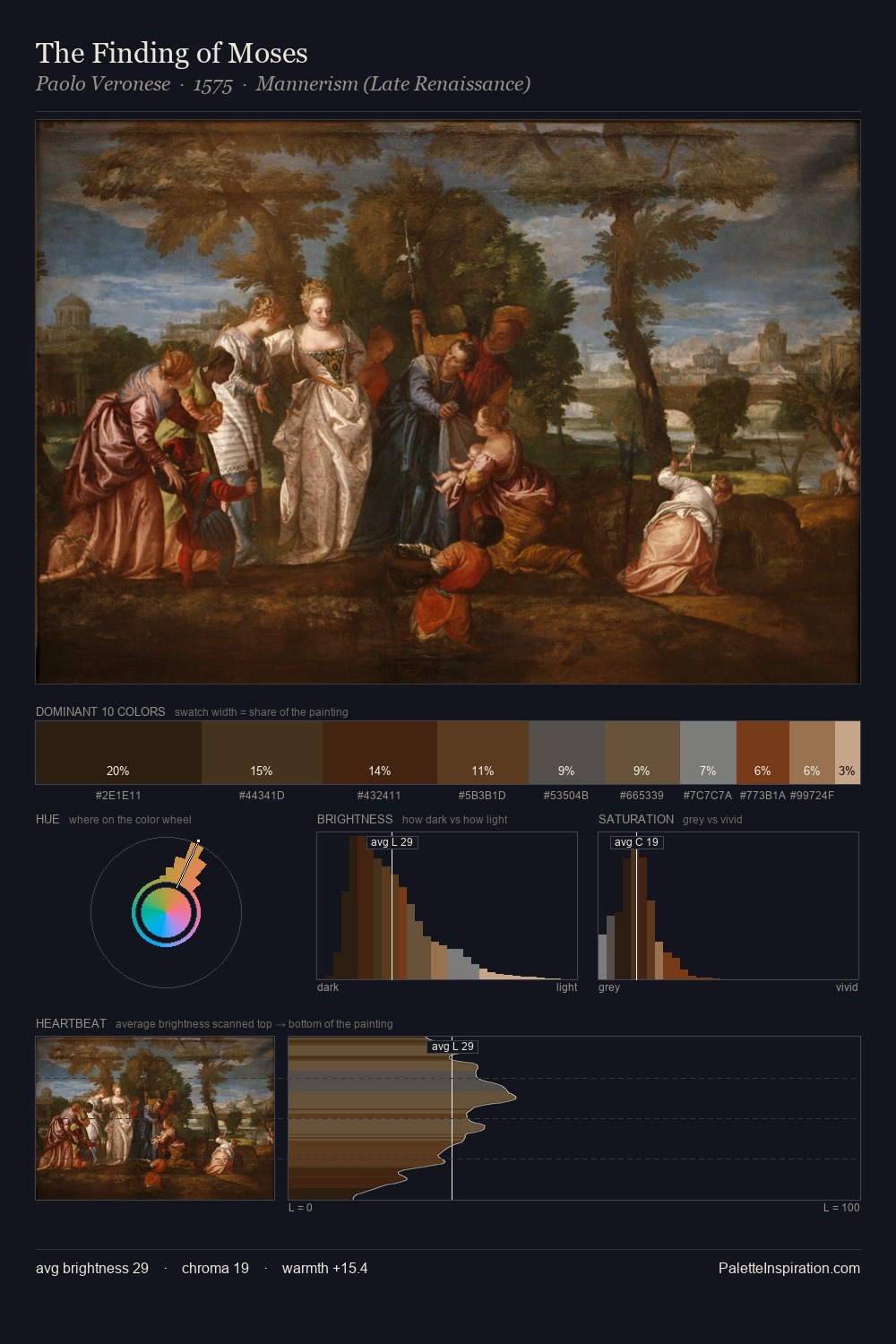
Task: Click 'avg L 29' label in brightness chart
Action: pyautogui.click(x=392, y=842)
